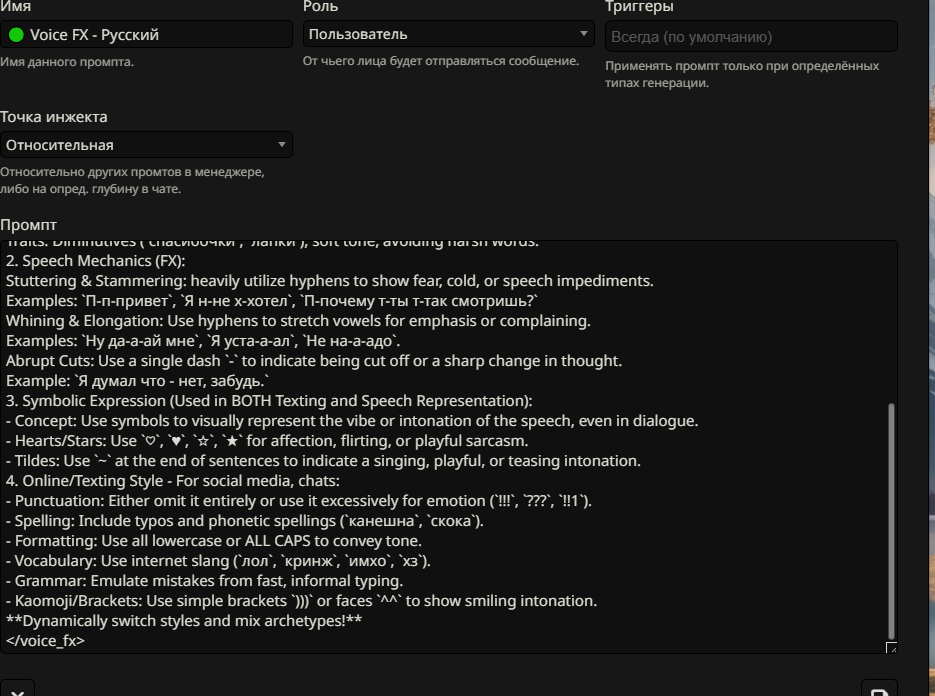Image resolution: width=935 pixels, height=696 pixels.
Task: Click the 2. Speech Mechanics (FX) line
Action: [102, 261]
